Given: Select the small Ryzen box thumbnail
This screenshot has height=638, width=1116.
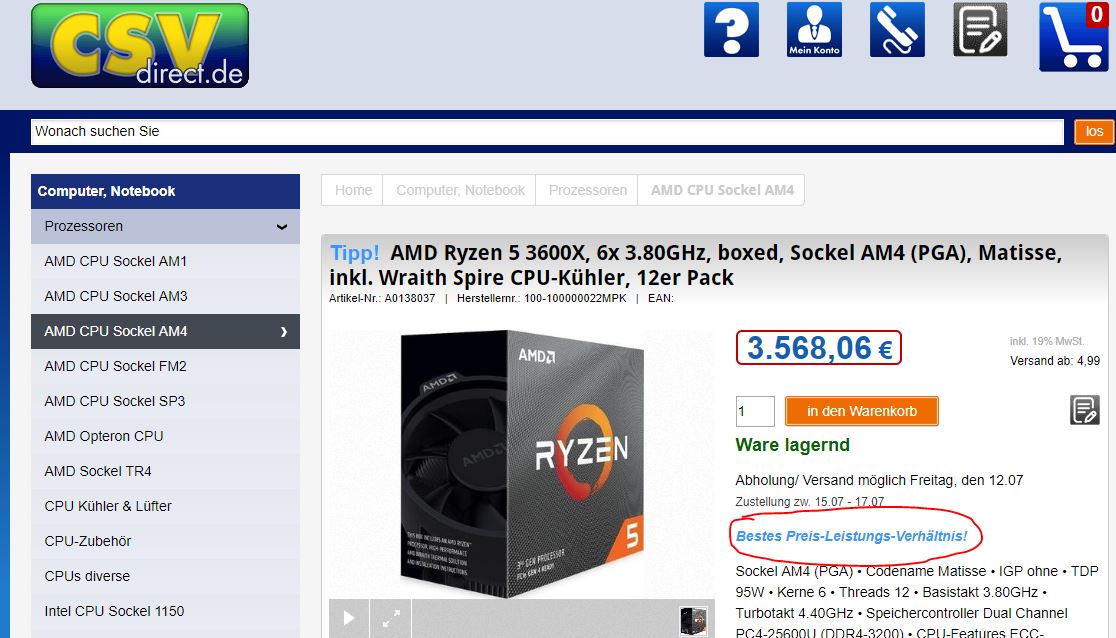Looking at the screenshot, I should pos(693,620).
